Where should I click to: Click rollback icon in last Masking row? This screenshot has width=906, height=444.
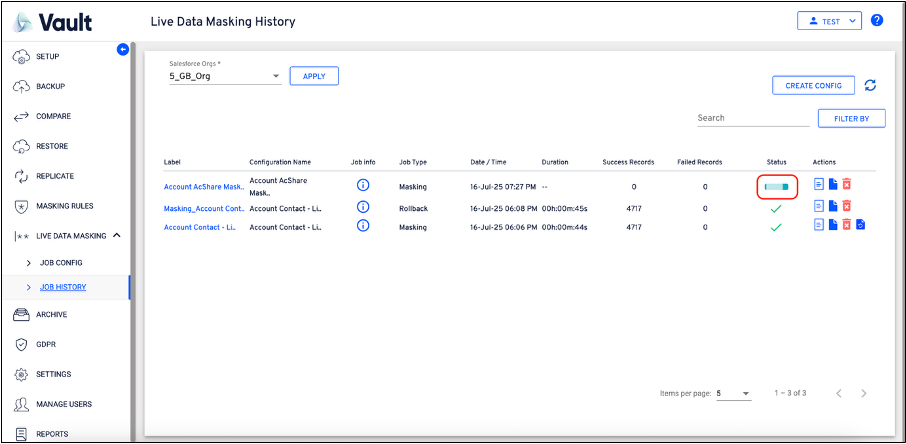(860, 226)
